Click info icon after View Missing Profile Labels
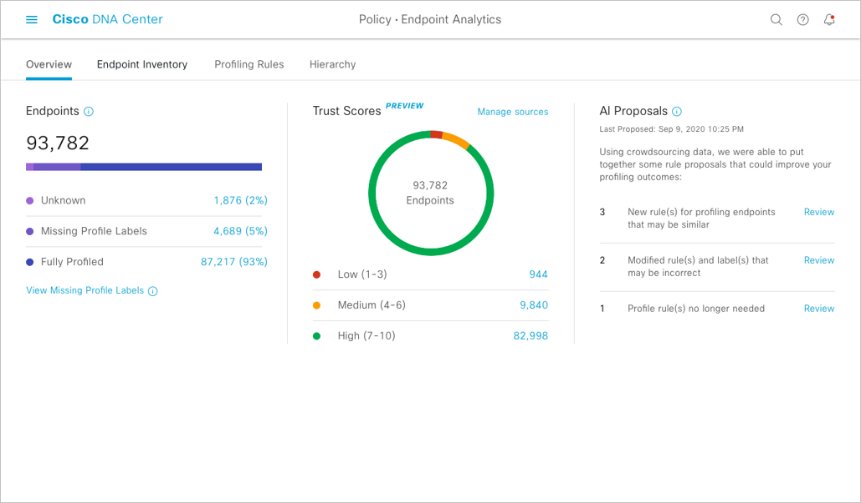 [x=153, y=291]
